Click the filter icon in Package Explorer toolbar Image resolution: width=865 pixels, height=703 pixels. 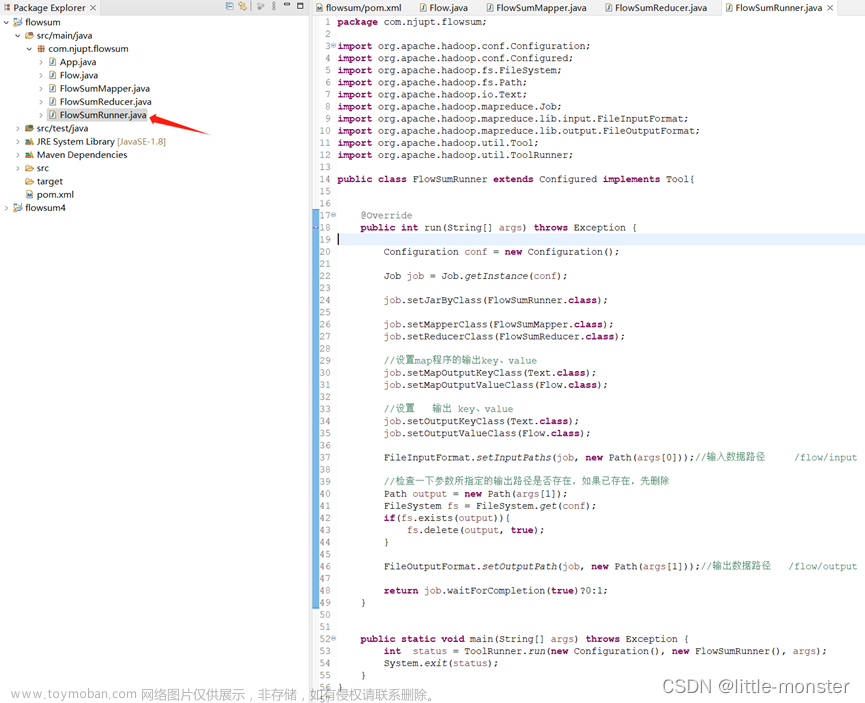pos(260,6)
